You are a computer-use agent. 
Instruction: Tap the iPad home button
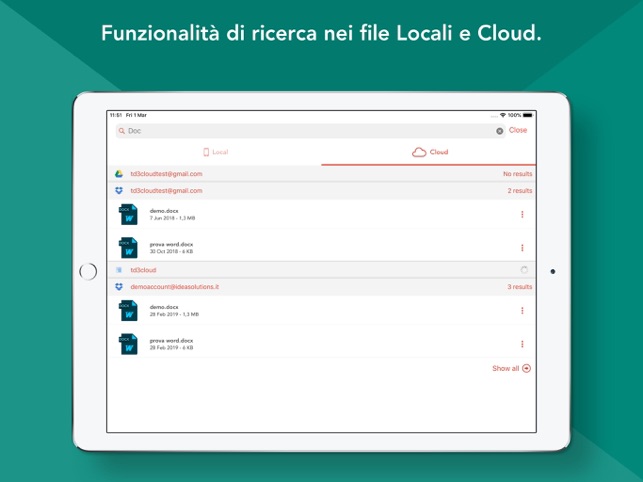88,272
